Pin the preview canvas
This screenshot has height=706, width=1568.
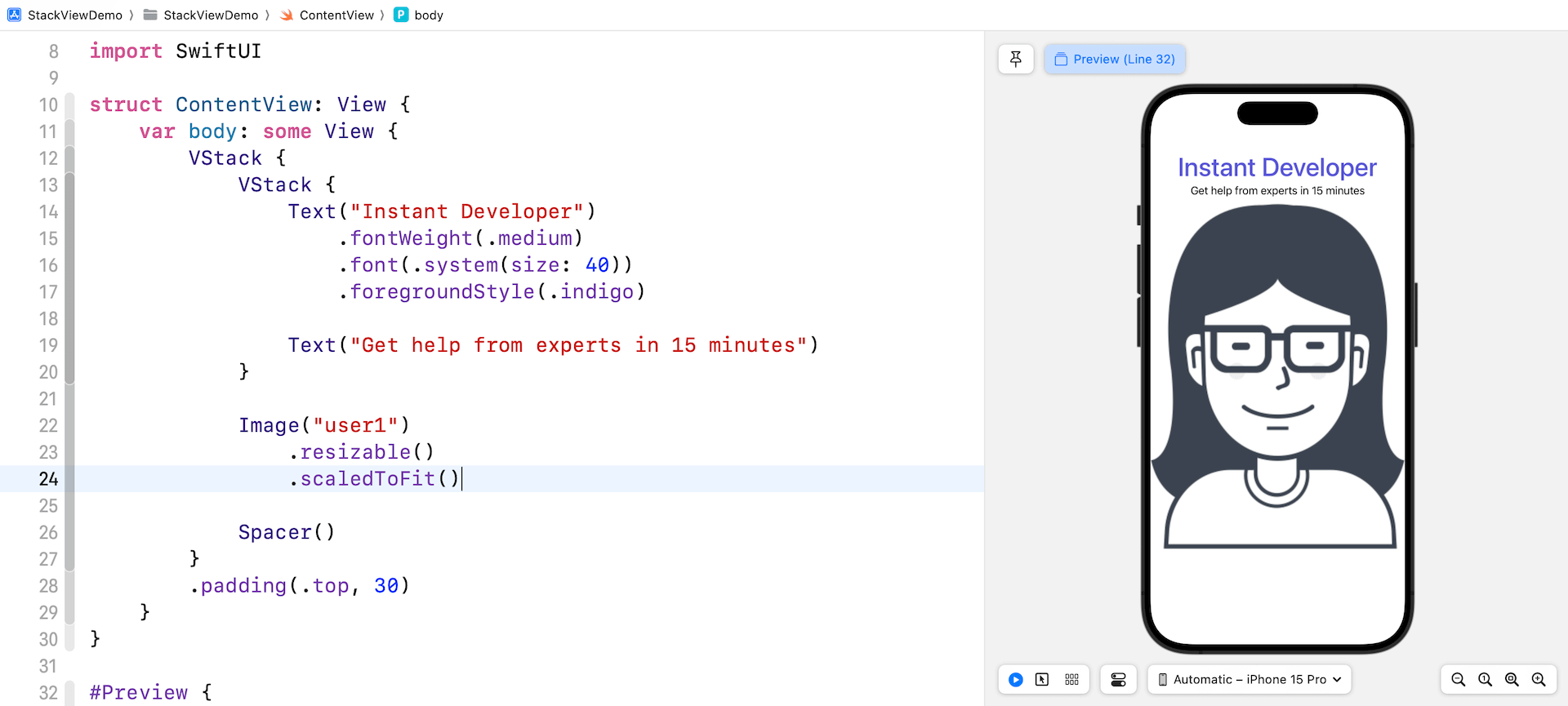point(1016,59)
